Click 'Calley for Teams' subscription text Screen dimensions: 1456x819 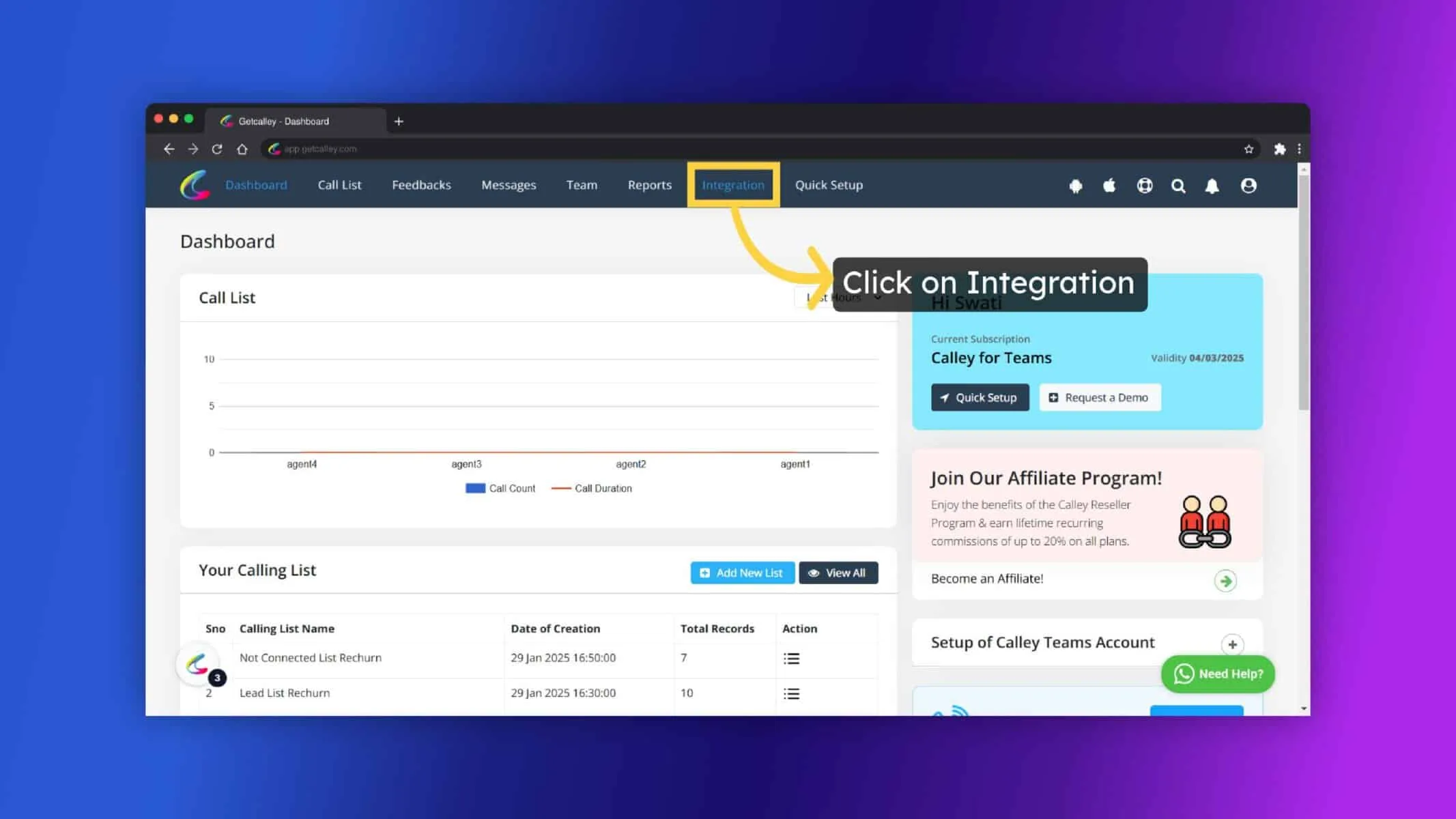click(991, 358)
